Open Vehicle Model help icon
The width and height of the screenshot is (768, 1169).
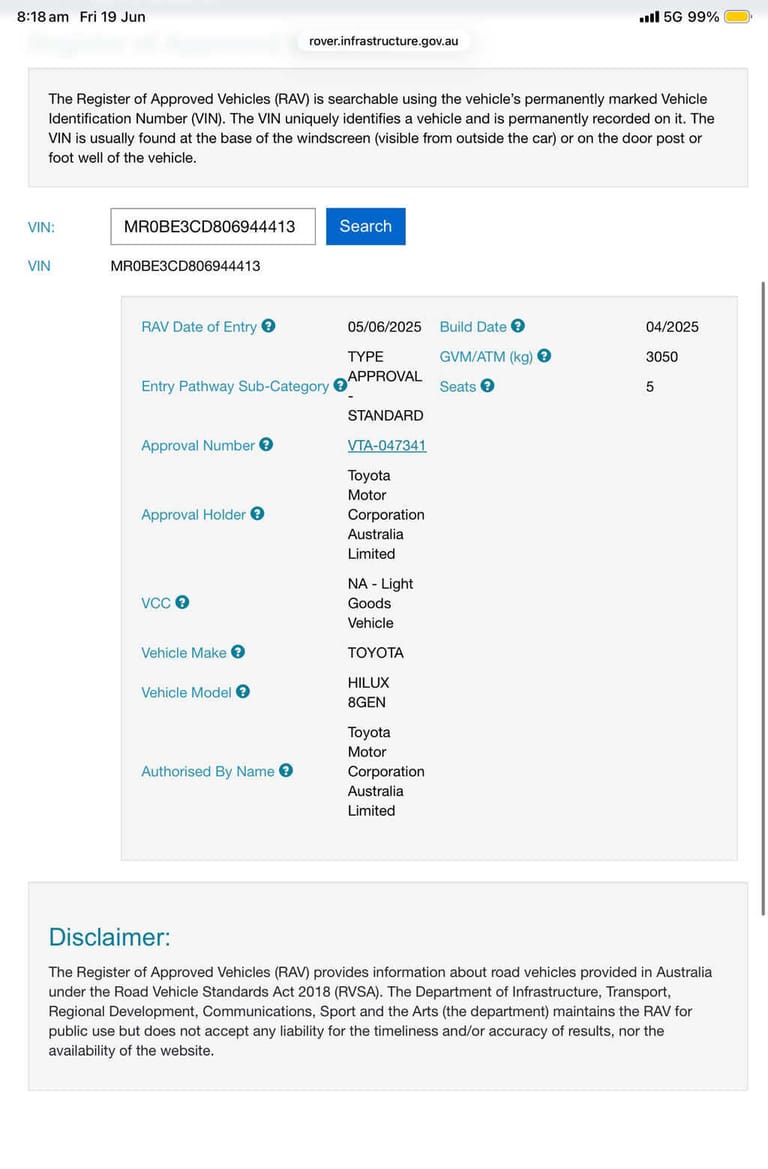click(x=243, y=692)
